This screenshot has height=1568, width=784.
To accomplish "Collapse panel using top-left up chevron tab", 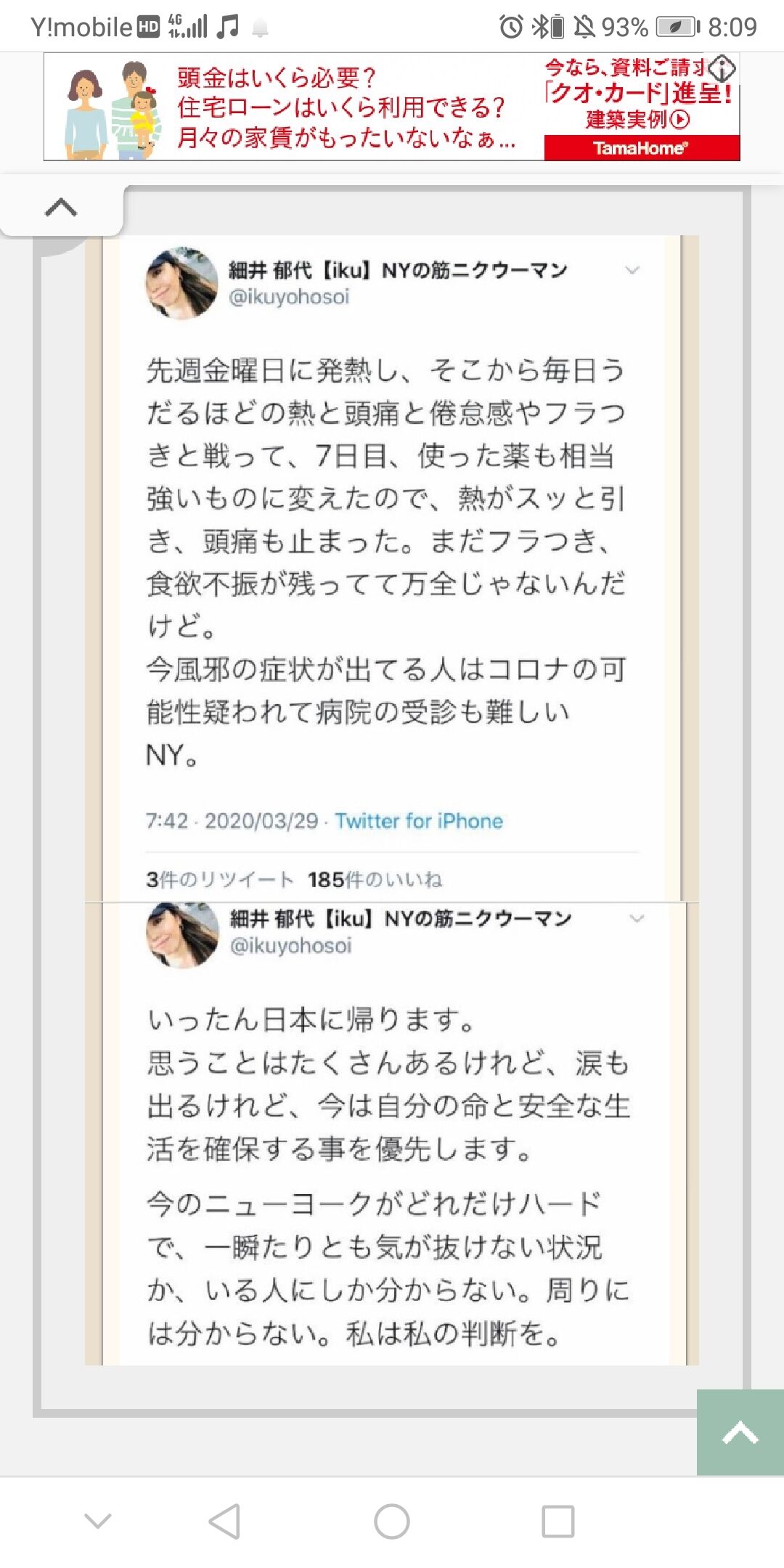I will 61,208.
